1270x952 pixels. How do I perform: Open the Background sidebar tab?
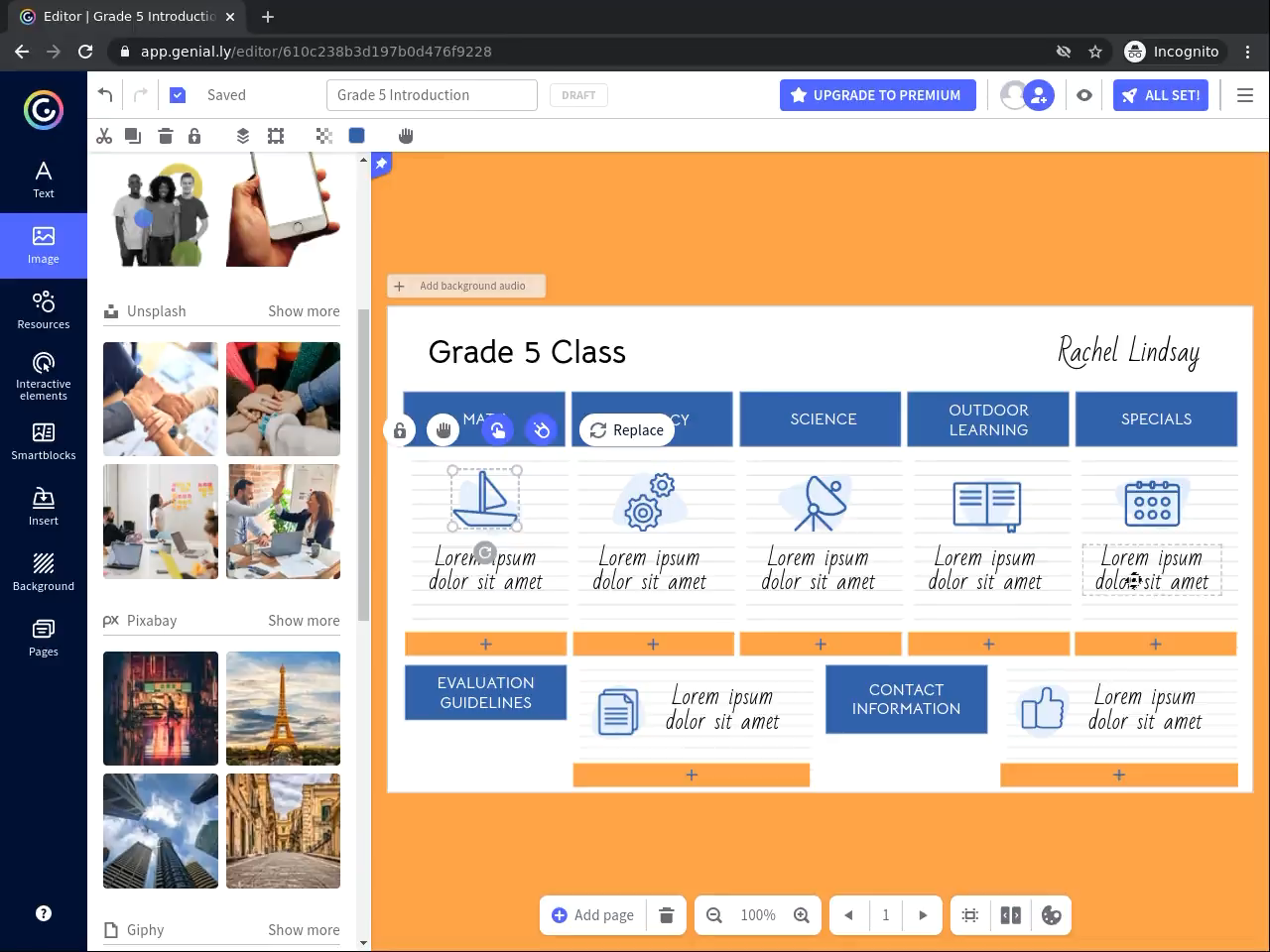44,572
